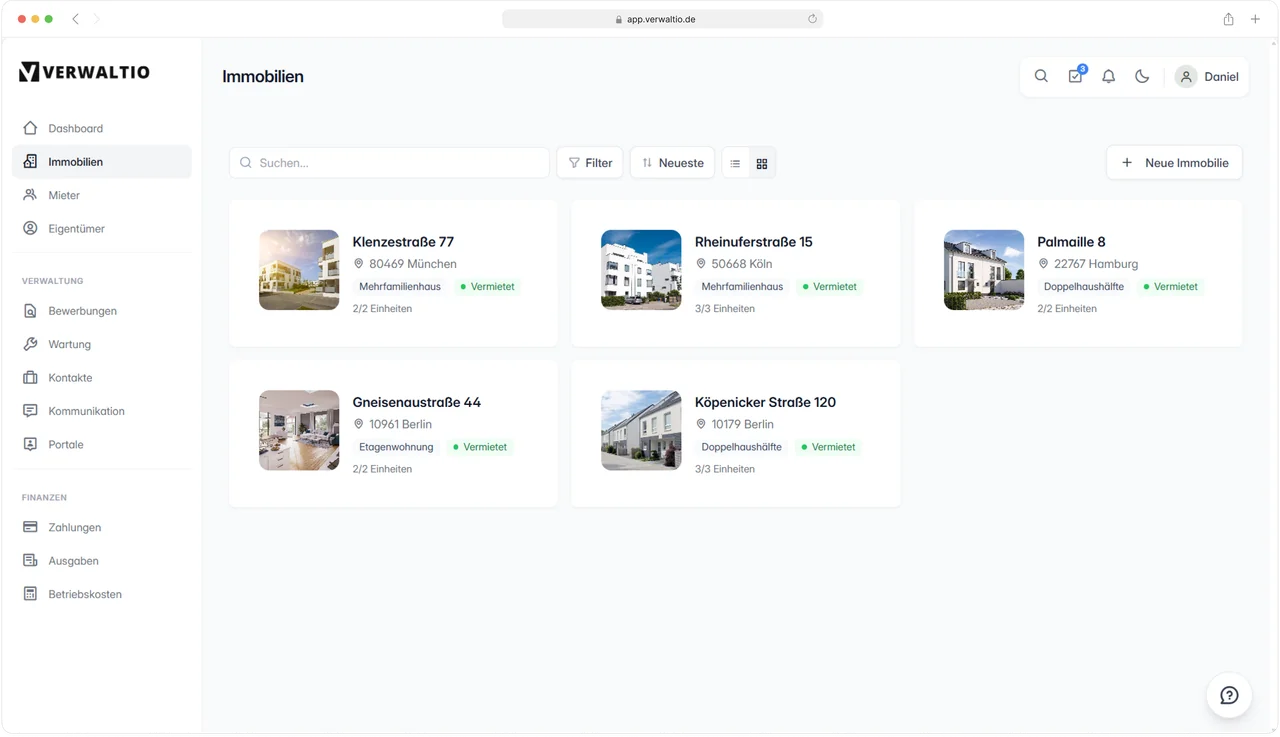
Task: Click the search magnifier icon in header
Action: pyautogui.click(x=1041, y=76)
